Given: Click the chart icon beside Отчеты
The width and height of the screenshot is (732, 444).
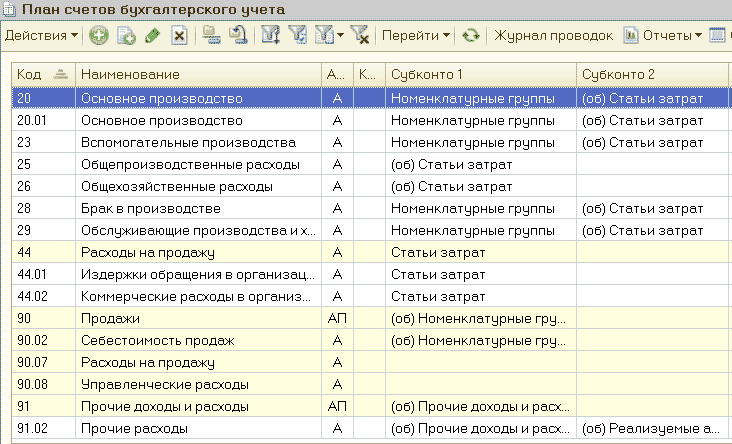Looking at the screenshot, I should [631, 35].
